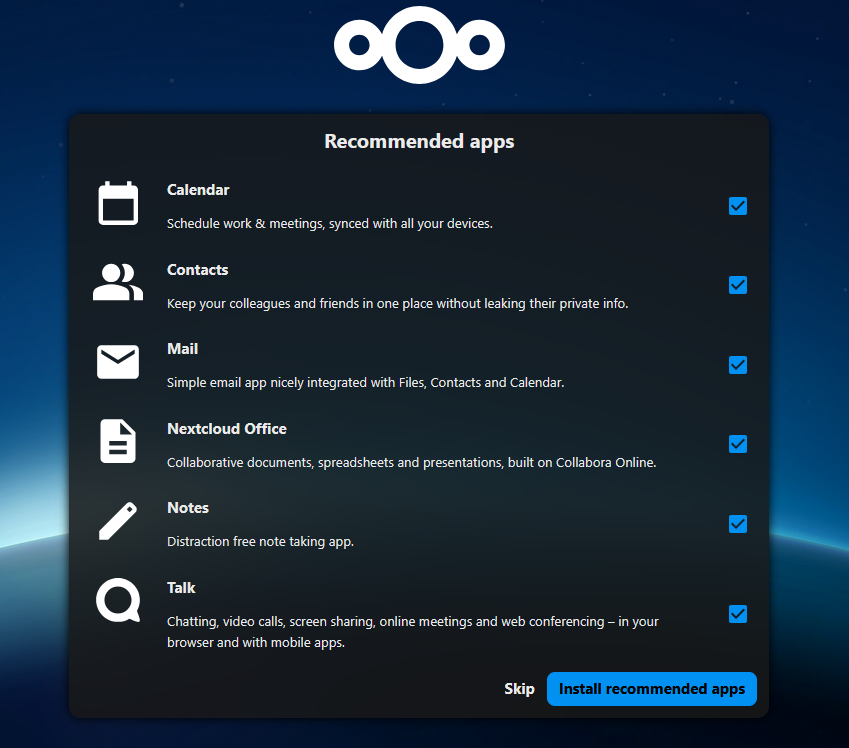The height and width of the screenshot is (748, 849).
Task: Click the Nextcloud Office document icon
Action: pyautogui.click(x=118, y=441)
